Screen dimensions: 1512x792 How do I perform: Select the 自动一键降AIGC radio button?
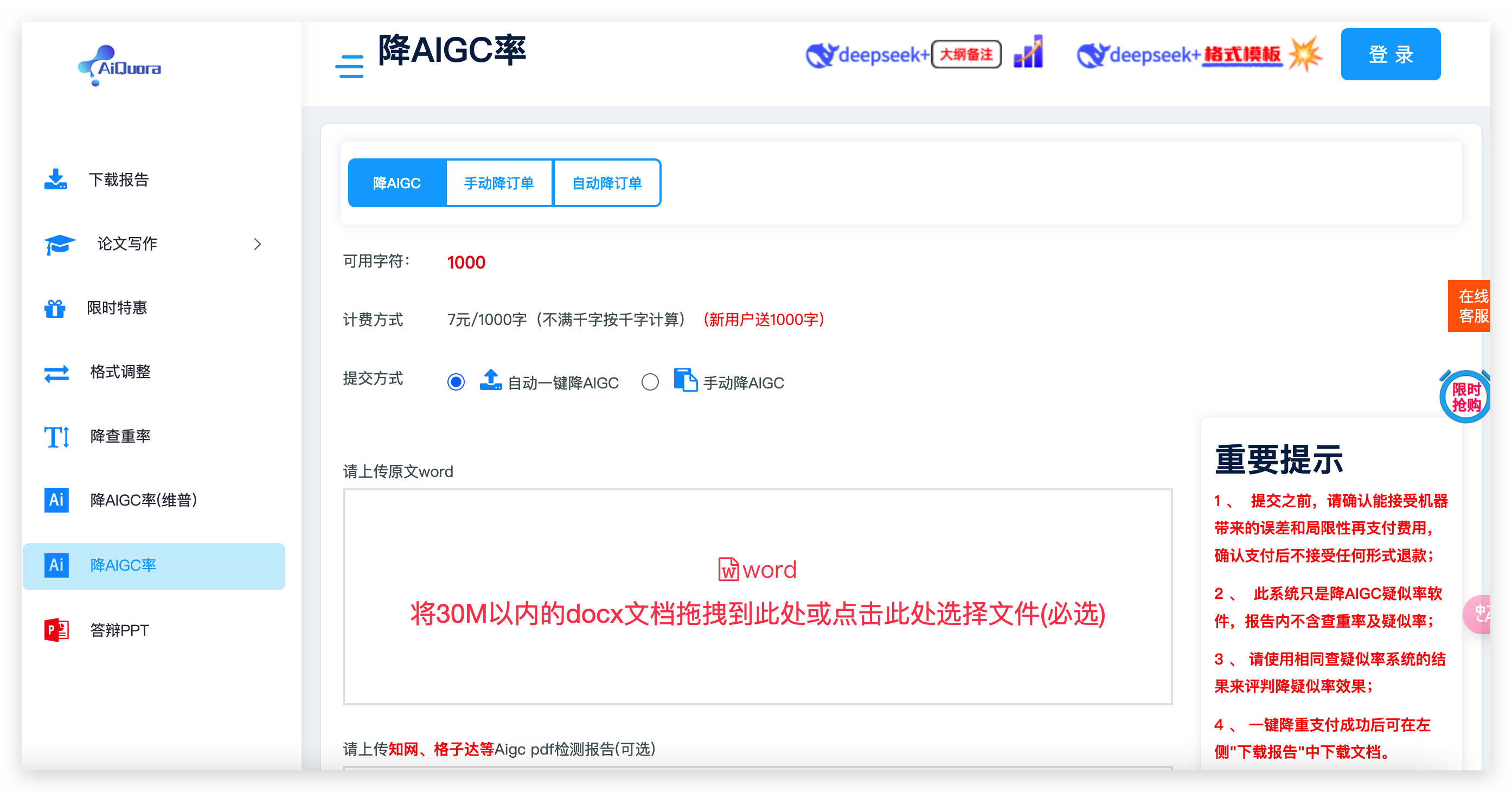pyautogui.click(x=456, y=382)
